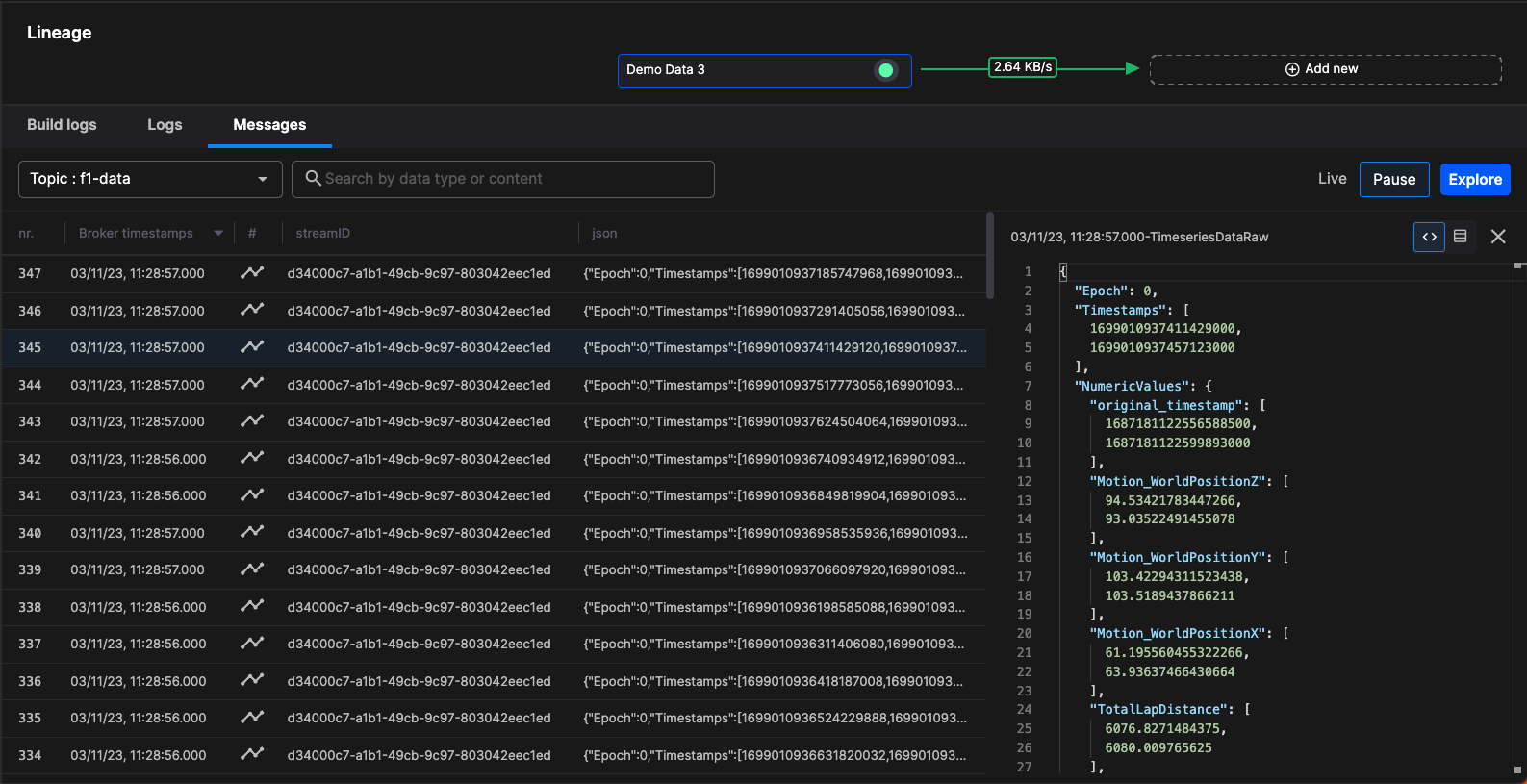Click the timestamp cell of row 343
This screenshot has width=1527, height=784.
[138, 421]
